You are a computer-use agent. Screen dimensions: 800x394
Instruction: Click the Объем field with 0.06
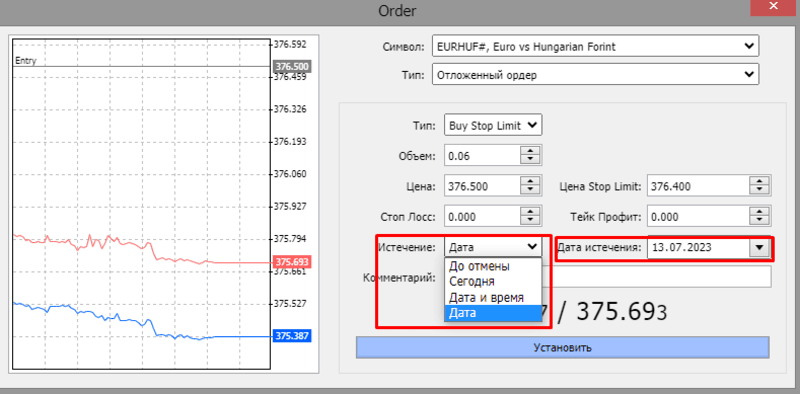(482, 156)
